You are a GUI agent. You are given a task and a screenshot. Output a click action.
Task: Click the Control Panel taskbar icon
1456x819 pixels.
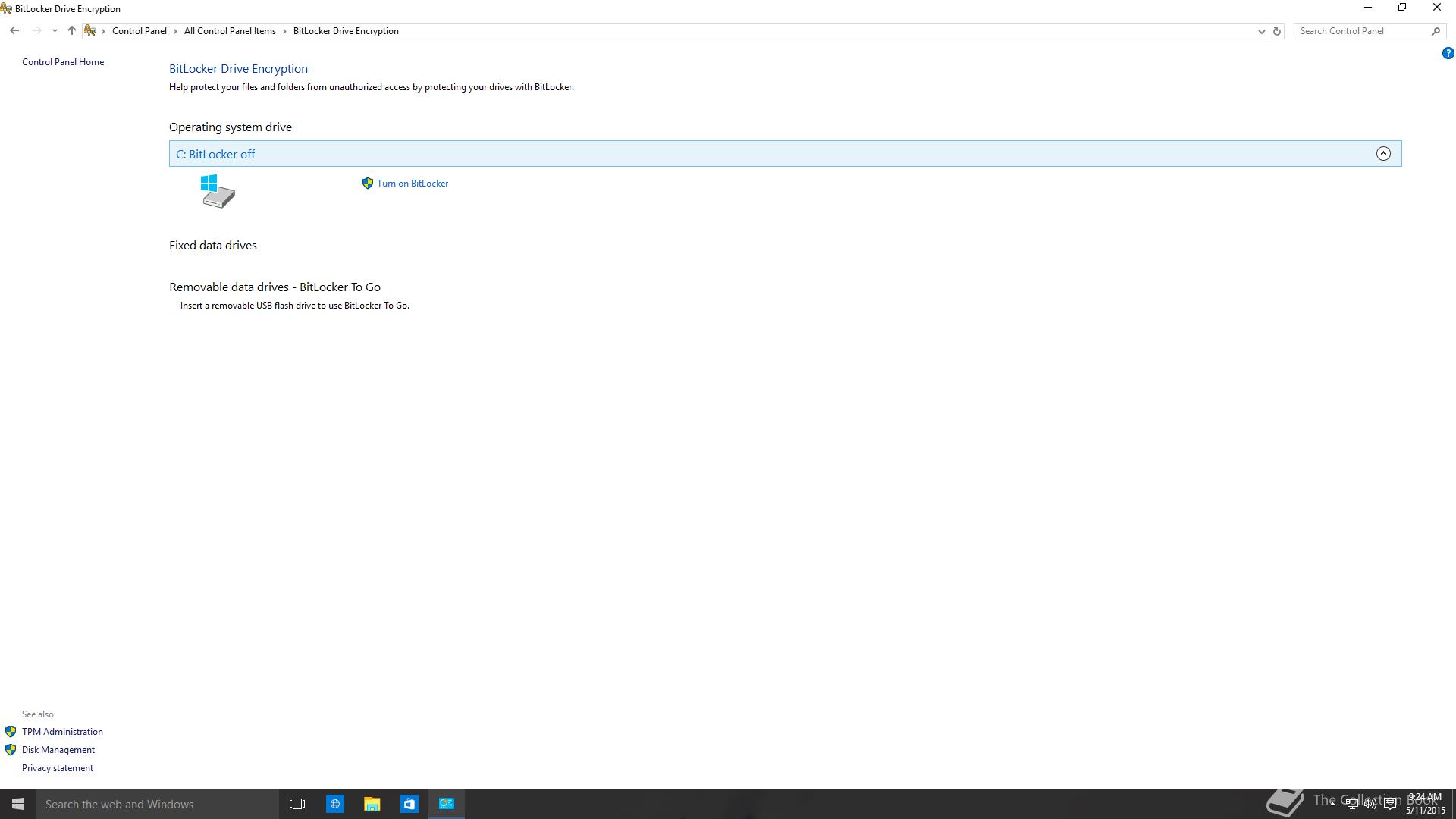[447, 804]
